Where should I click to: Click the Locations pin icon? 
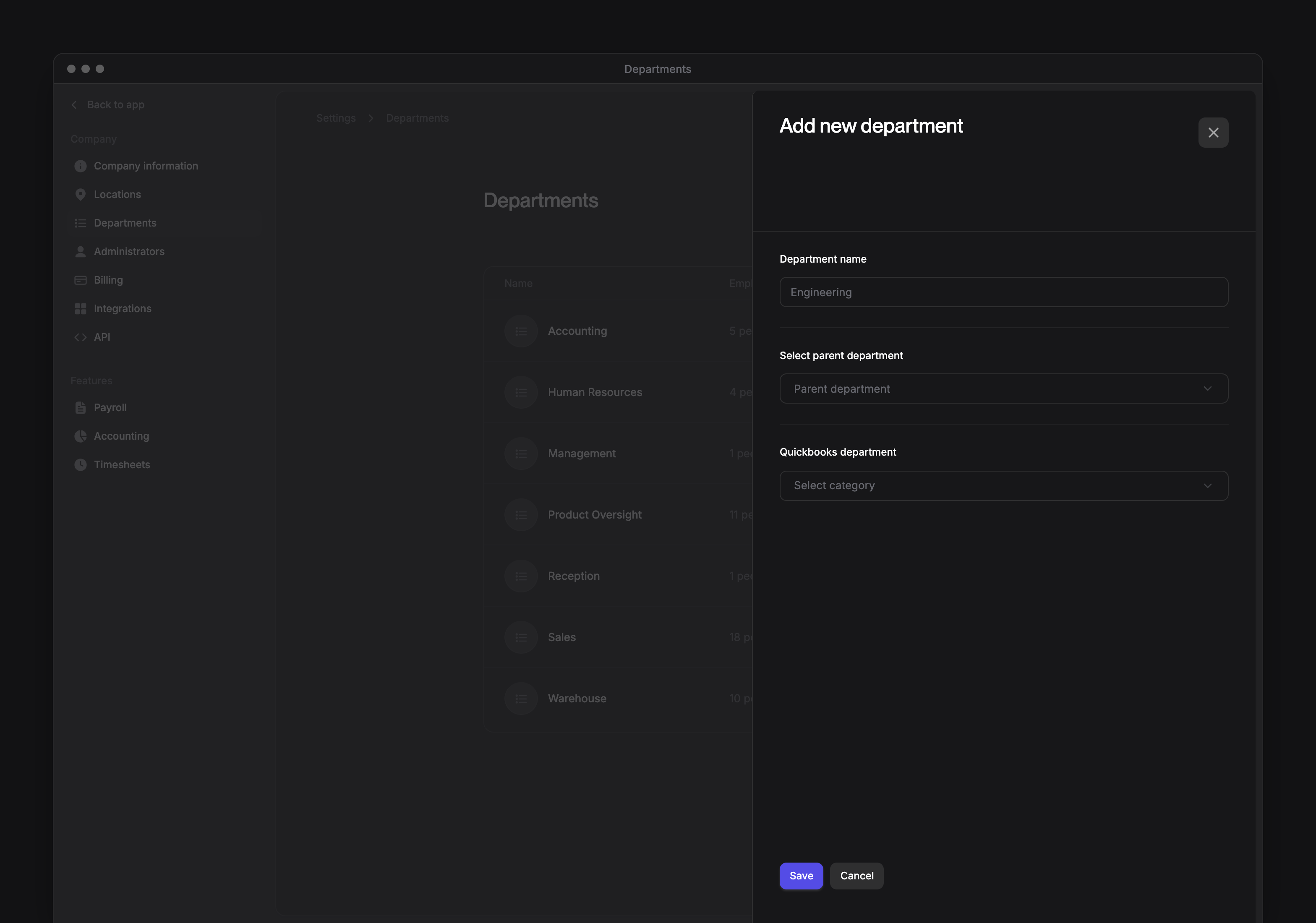[80, 195]
